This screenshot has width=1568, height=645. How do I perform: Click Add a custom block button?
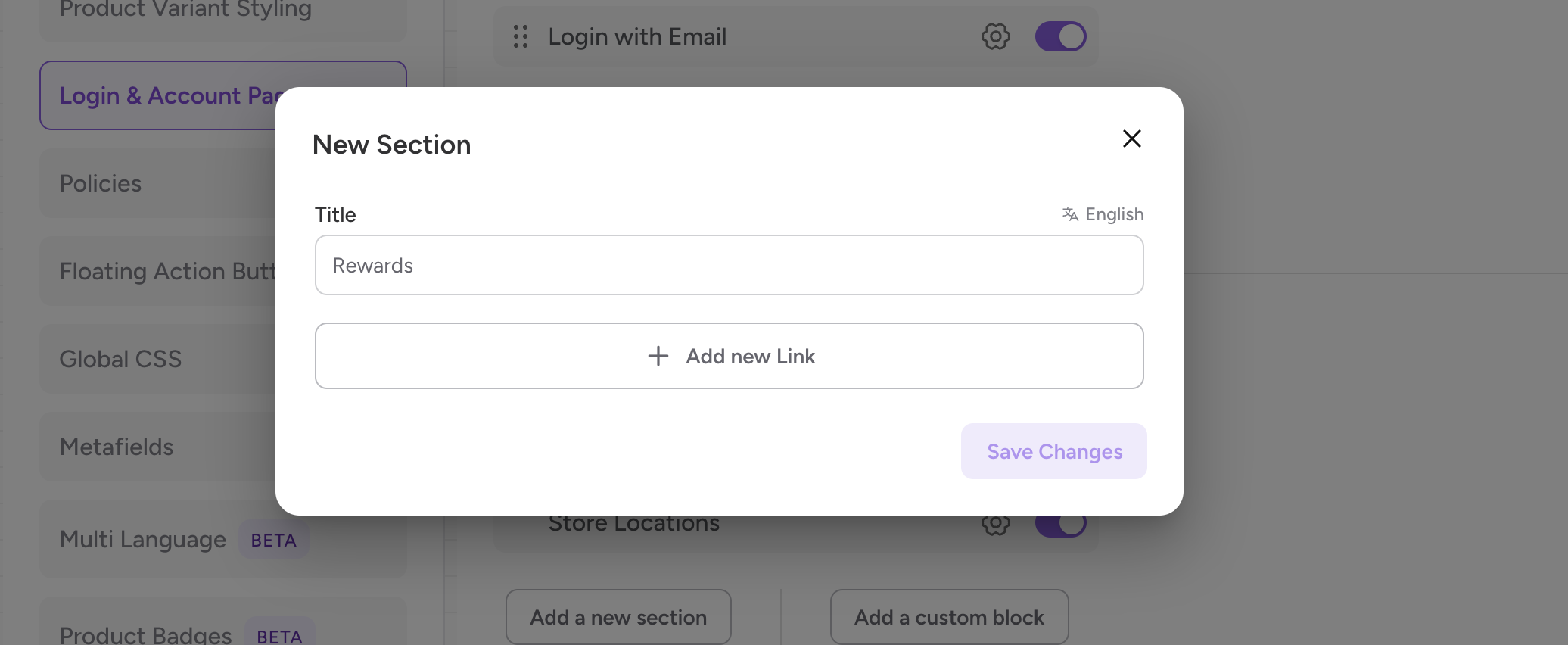pos(949,617)
